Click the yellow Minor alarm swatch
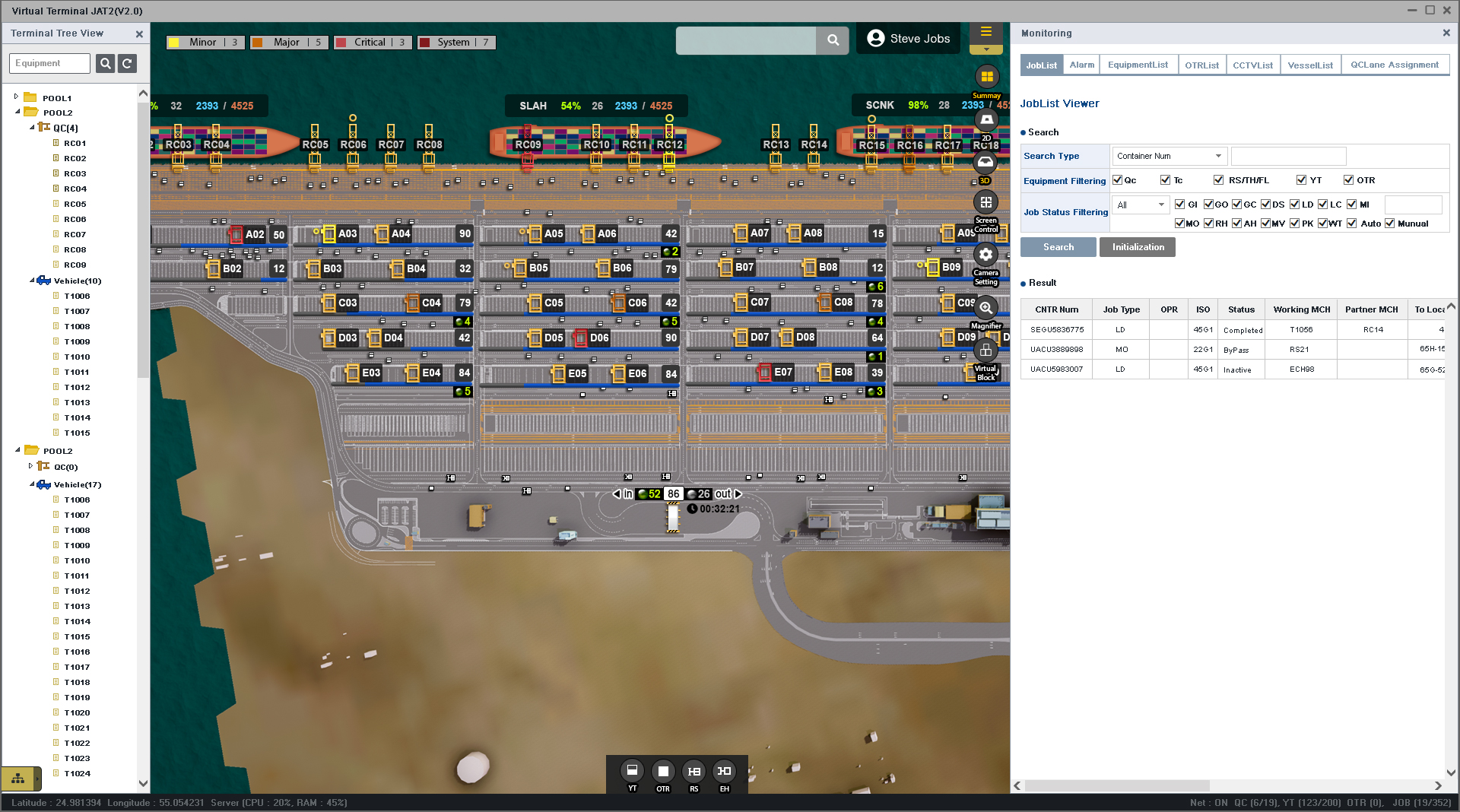 coord(173,43)
